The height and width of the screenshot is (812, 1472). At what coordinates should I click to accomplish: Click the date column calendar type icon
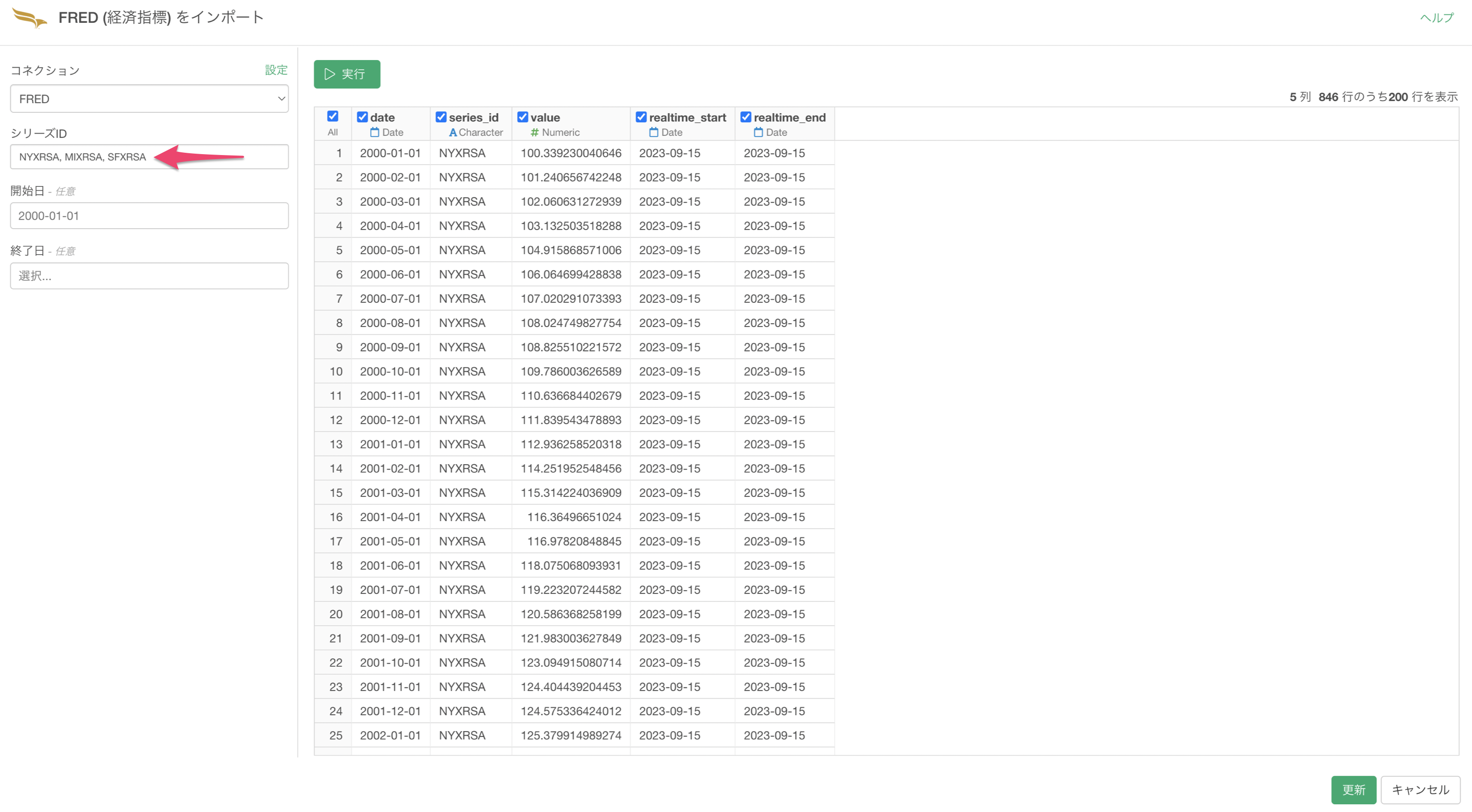coord(375,132)
